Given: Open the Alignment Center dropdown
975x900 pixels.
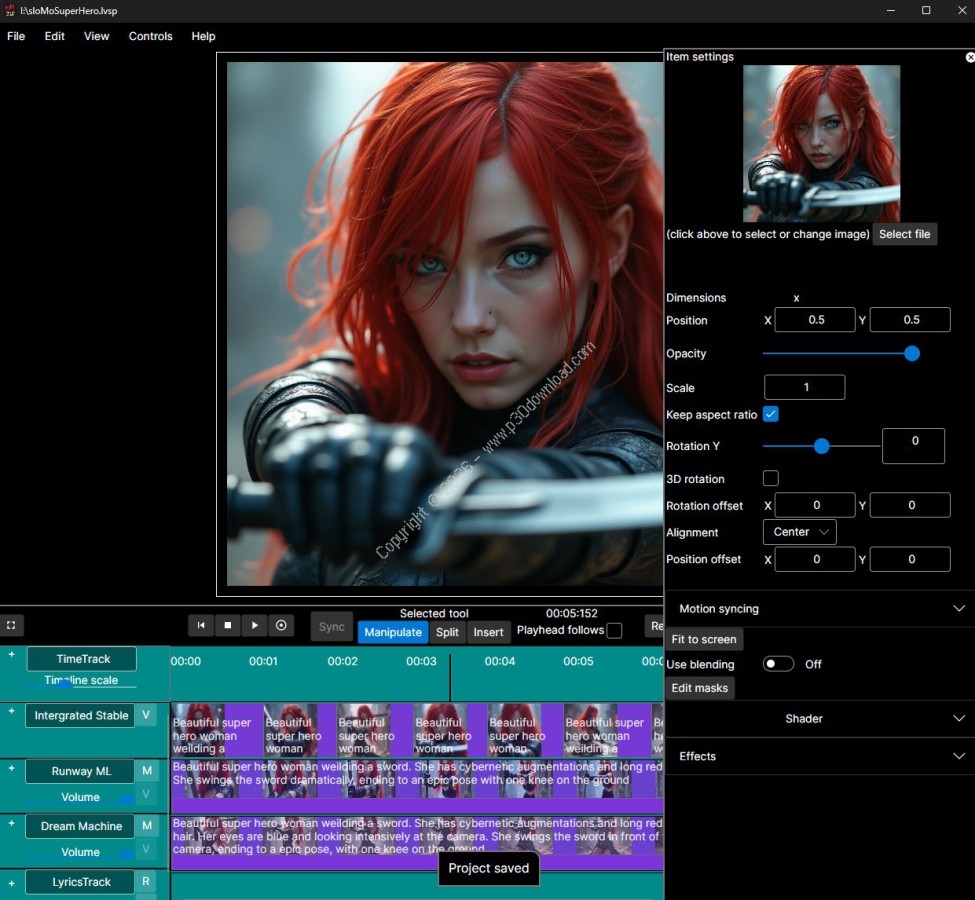Looking at the screenshot, I should (800, 532).
